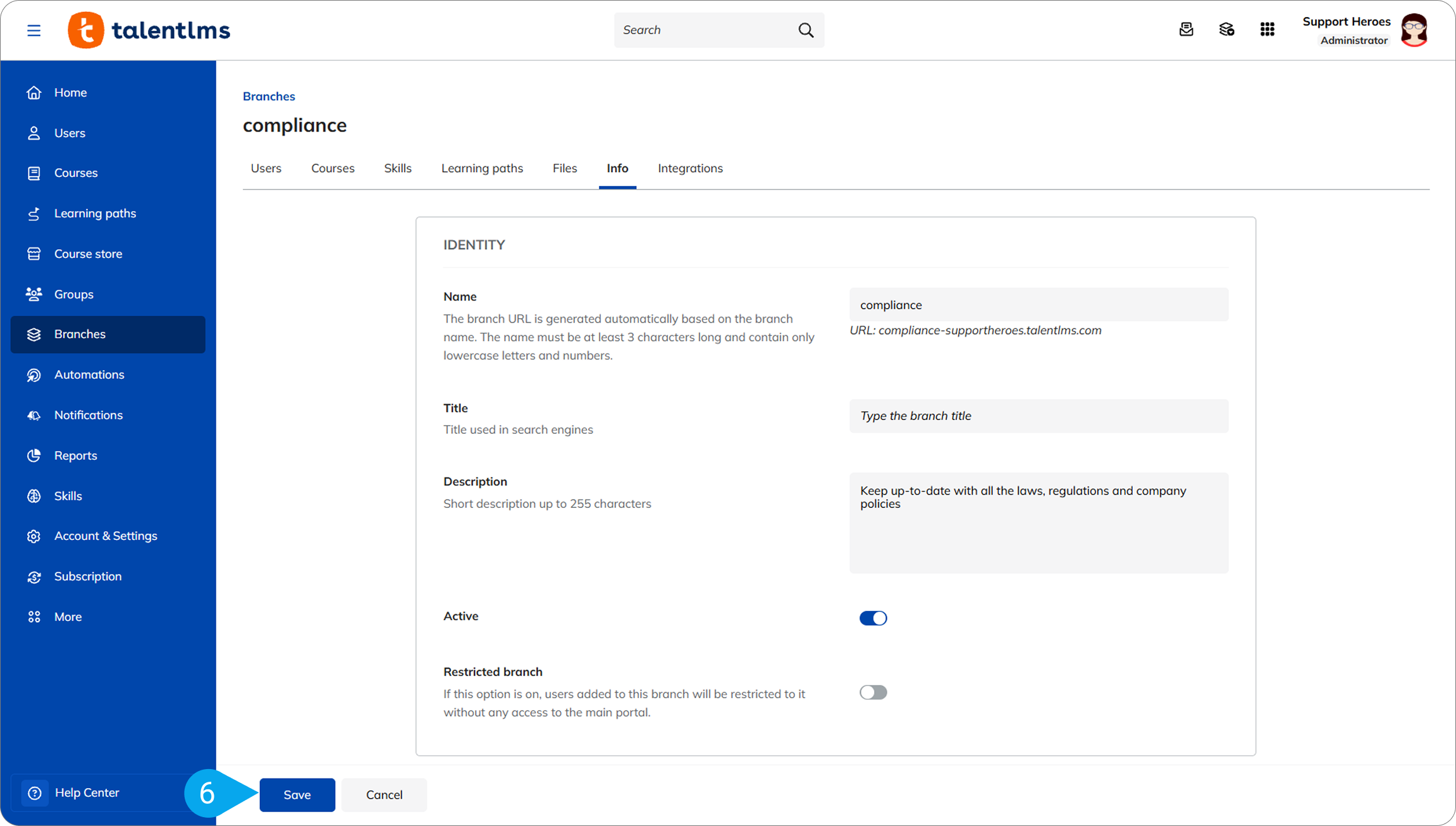Viewport: 1456px width, 826px height.
Task: Click the Support Heroes Administrator name
Action: pyautogui.click(x=1346, y=30)
